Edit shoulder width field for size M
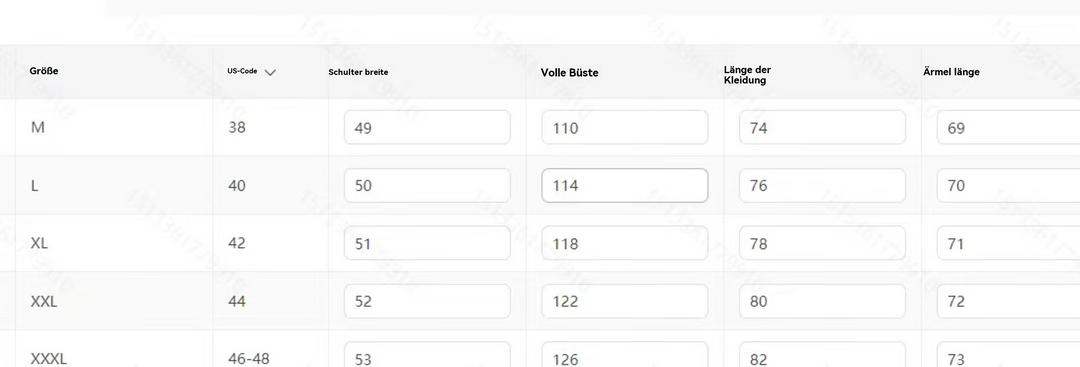The width and height of the screenshot is (1080, 367). click(427, 127)
